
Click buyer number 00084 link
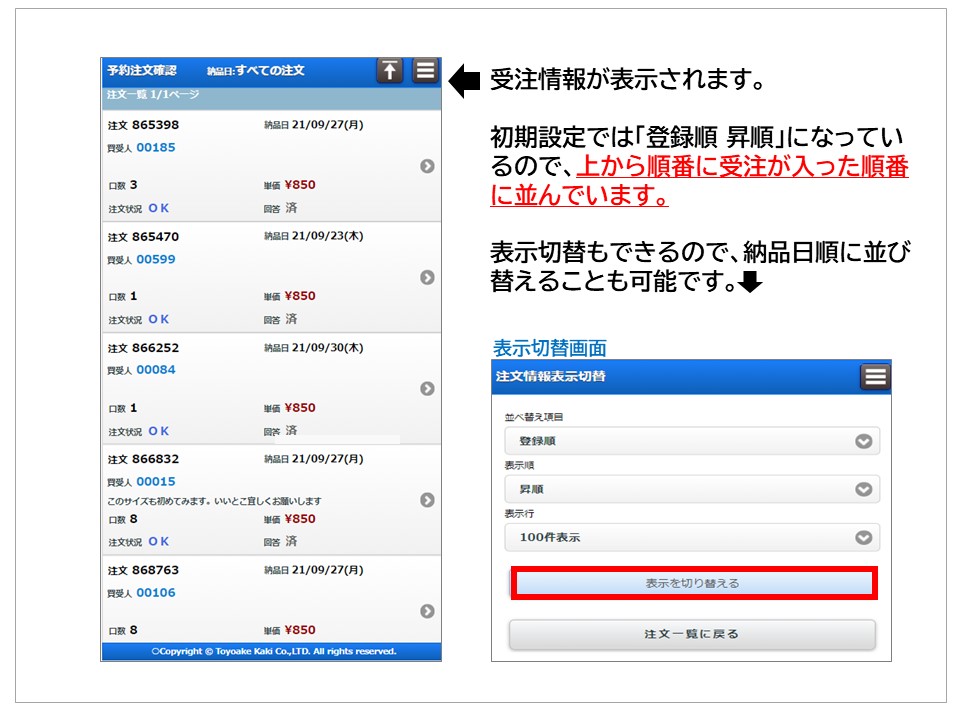[x=155, y=370]
